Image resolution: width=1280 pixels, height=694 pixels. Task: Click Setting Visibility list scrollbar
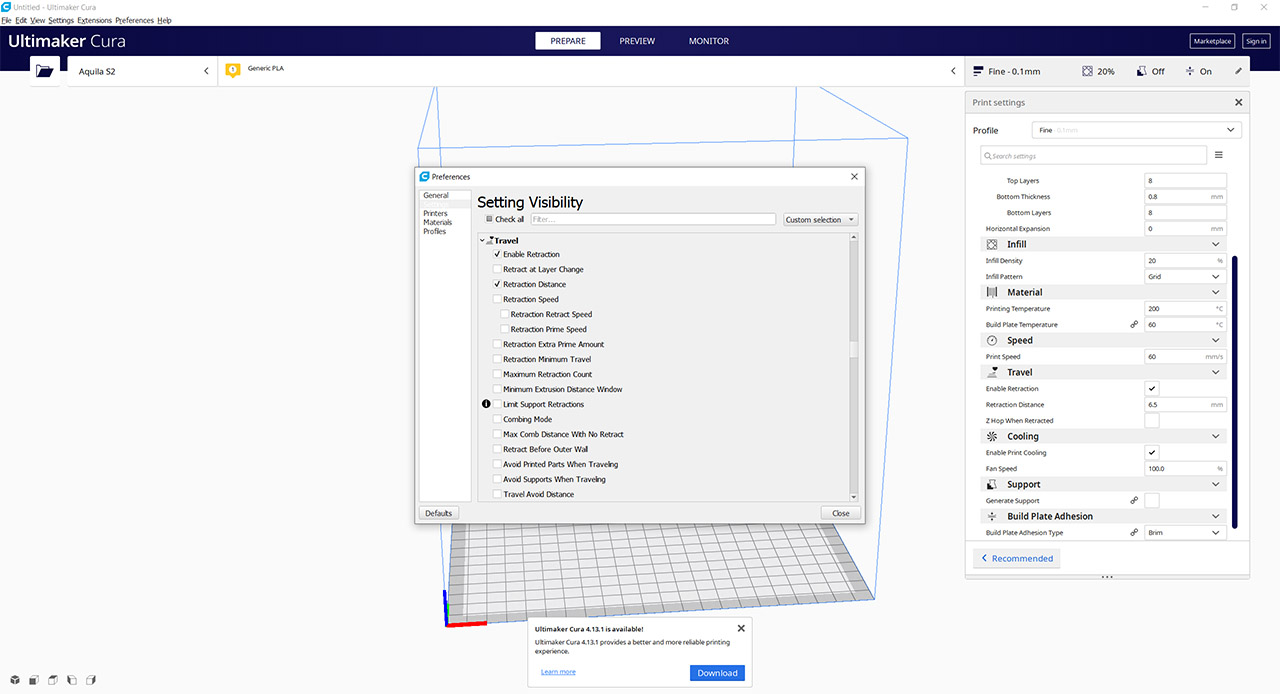[853, 349]
